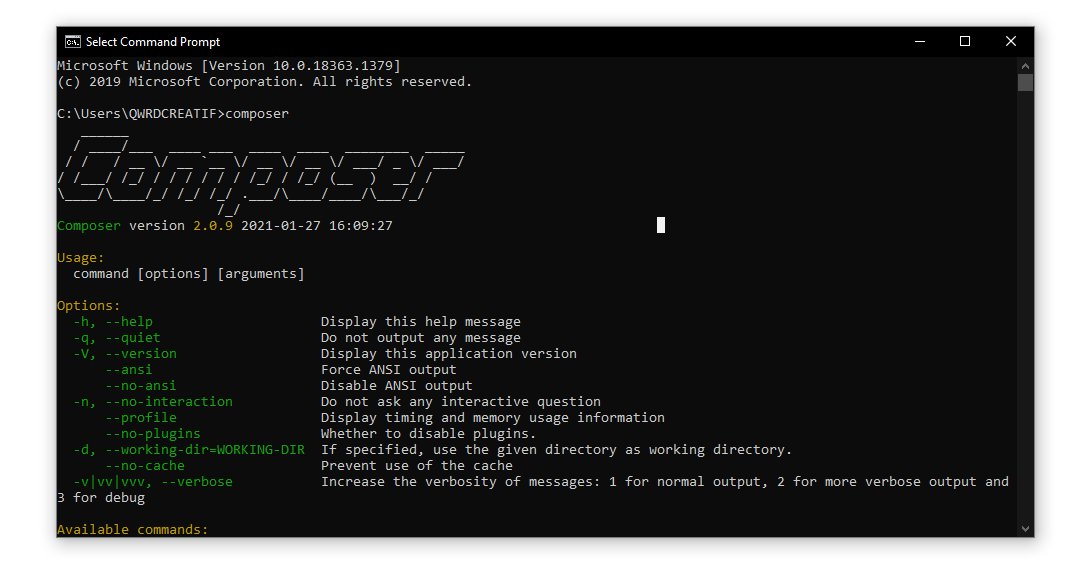Close the Command Prompt window
Viewport: 1077px width, 566px height.
[x=1011, y=42]
